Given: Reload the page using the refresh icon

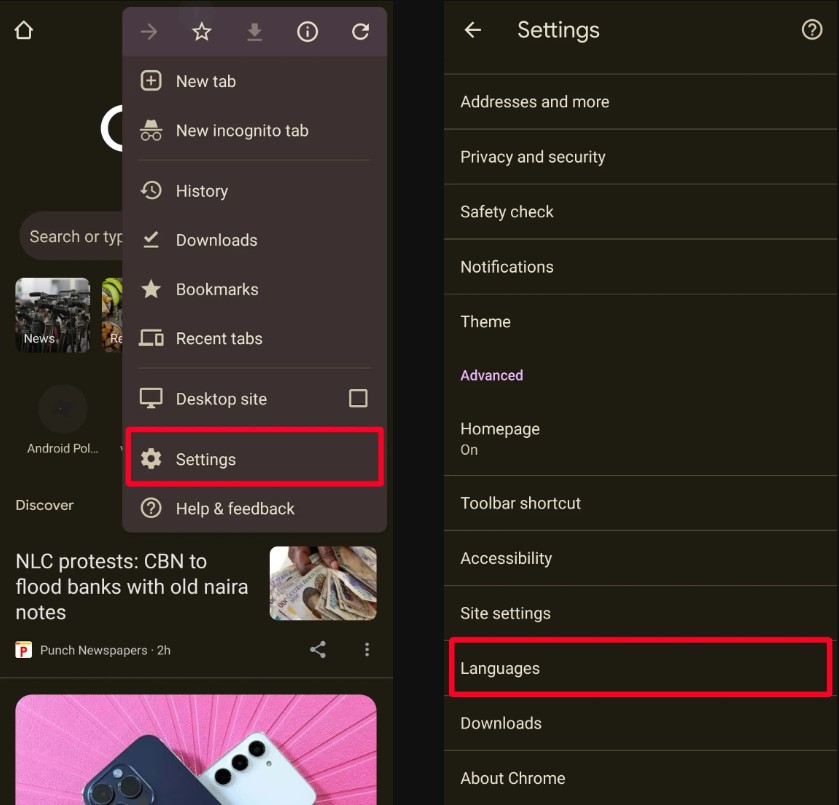Looking at the screenshot, I should point(361,31).
